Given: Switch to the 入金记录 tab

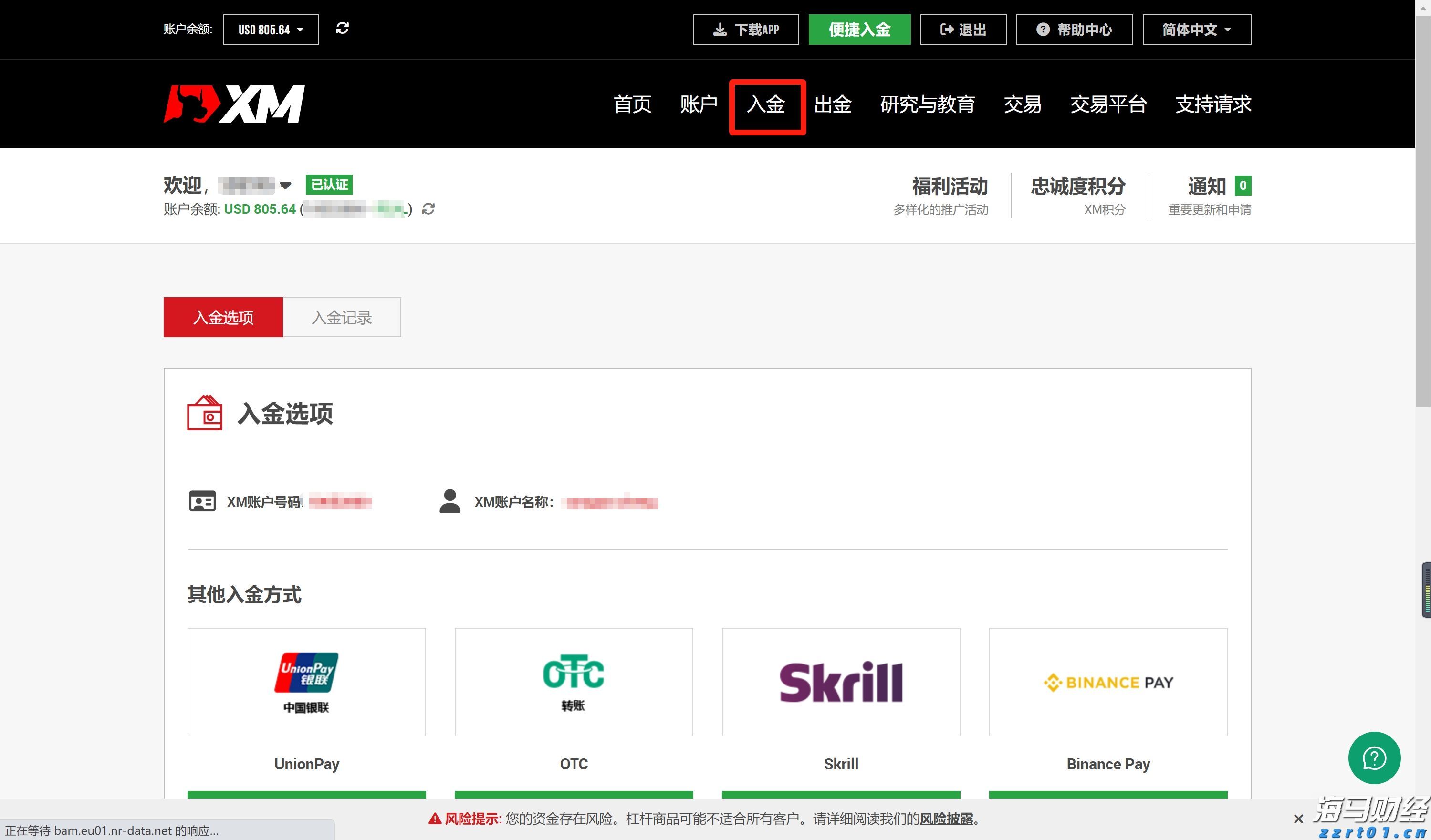Looking at the screenshot, I should [x=341, y=317].
